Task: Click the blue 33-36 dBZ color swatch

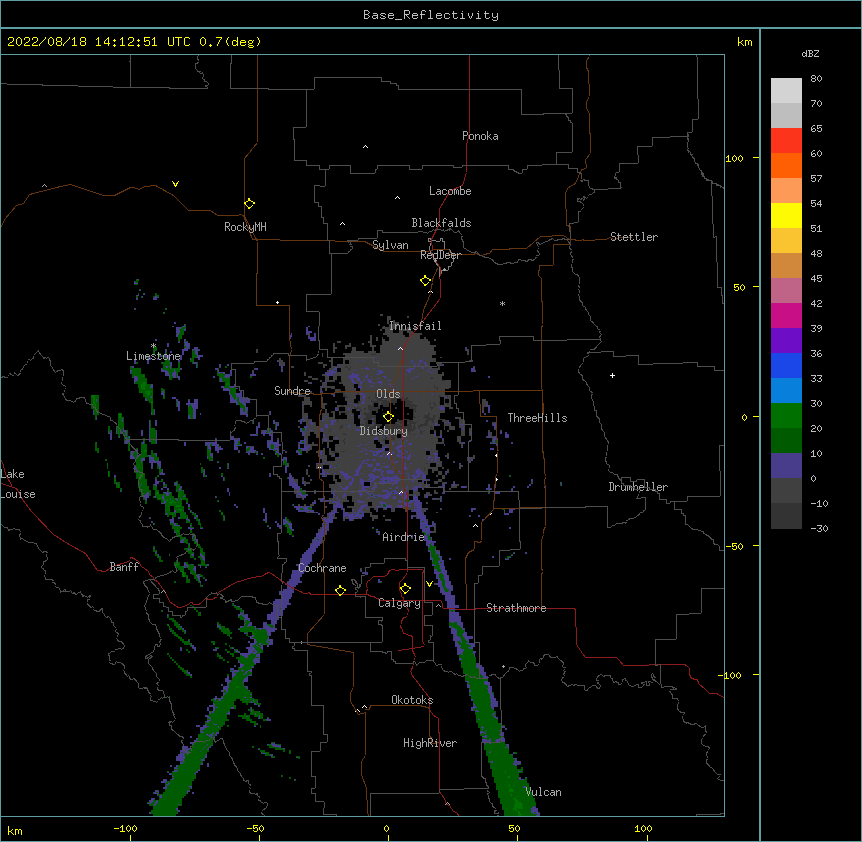Action: [x=786, y=365]
